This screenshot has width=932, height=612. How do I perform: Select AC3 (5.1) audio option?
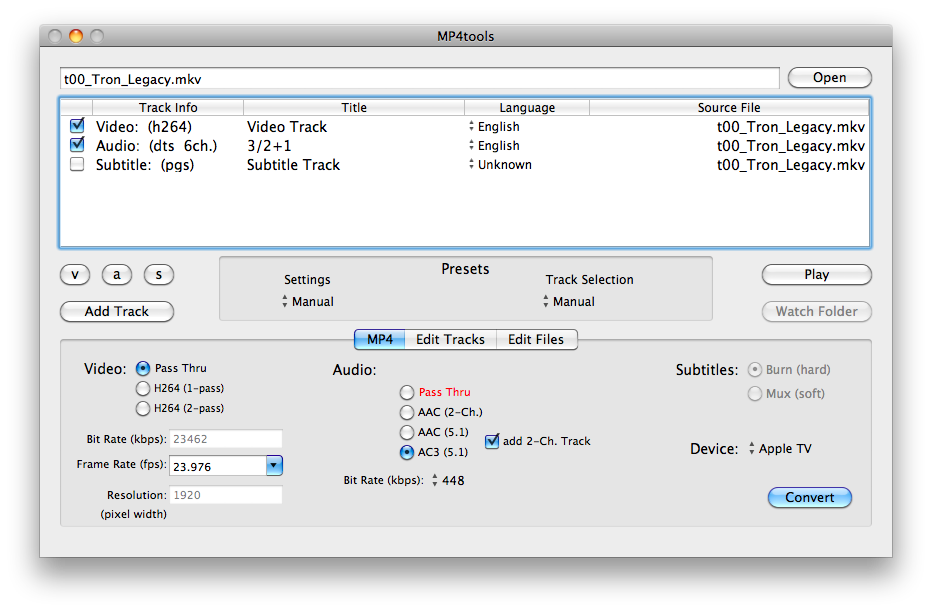407,452
